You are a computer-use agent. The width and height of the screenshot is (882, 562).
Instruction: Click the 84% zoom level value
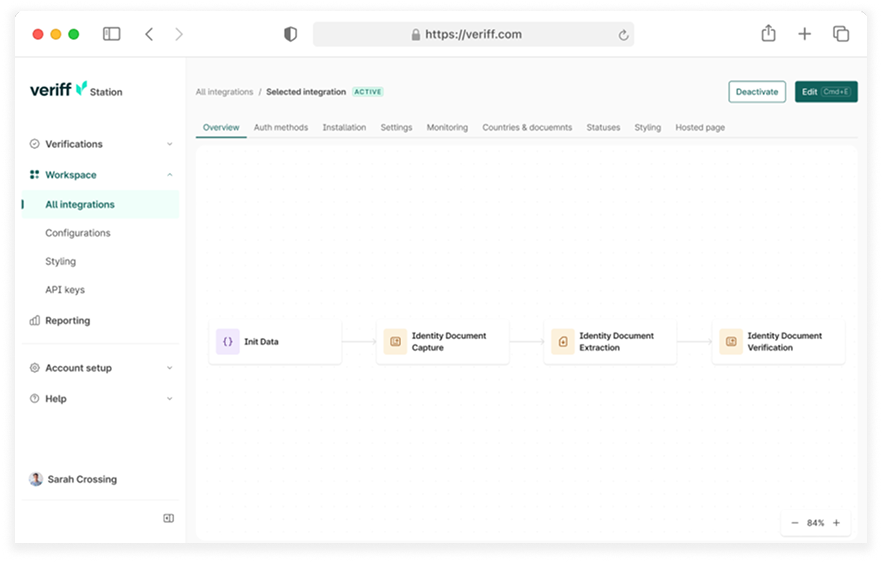[x=815, y=523]
